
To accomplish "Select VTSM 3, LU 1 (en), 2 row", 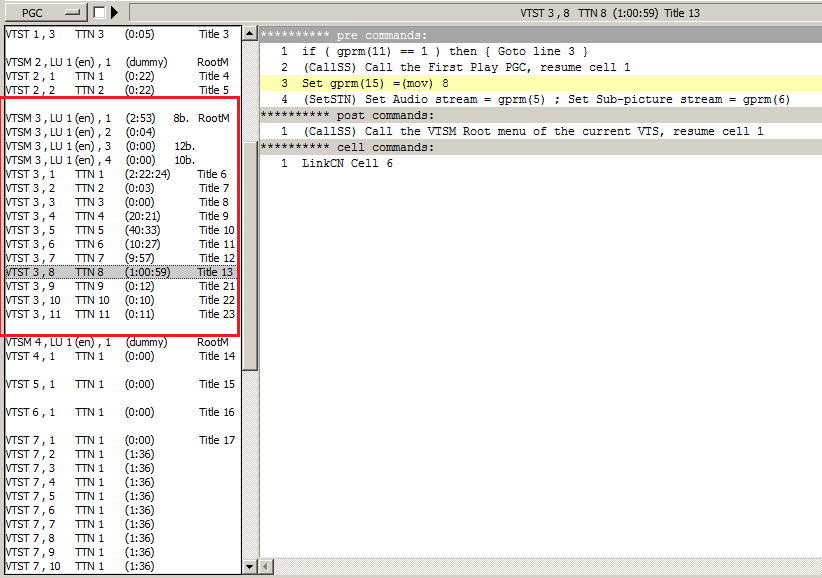I will (122, 133).
